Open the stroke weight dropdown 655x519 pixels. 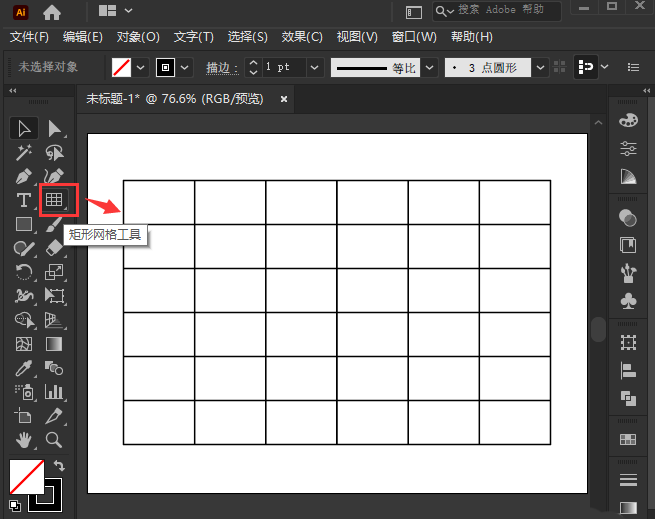tap(315, 68)
